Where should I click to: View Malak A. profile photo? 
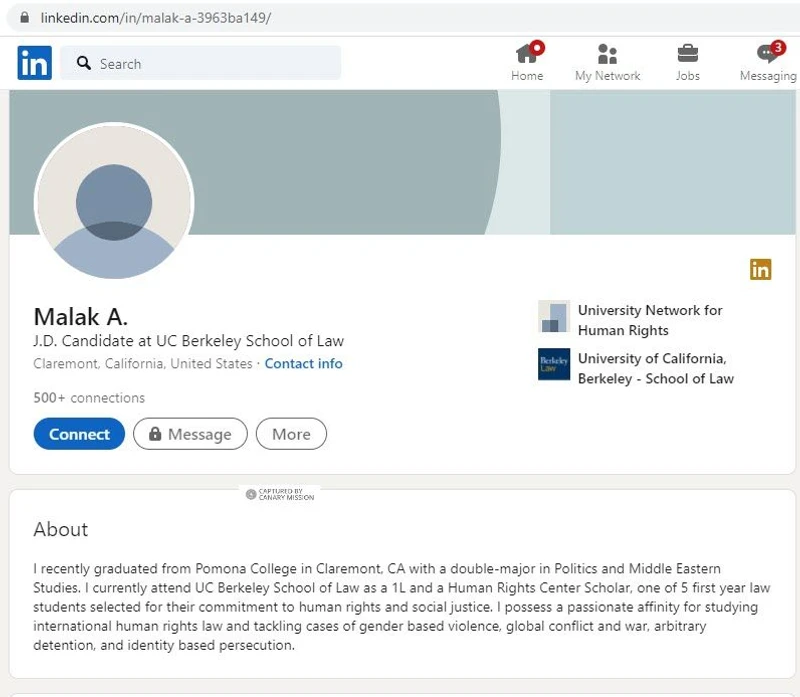[x=114, y=201]
